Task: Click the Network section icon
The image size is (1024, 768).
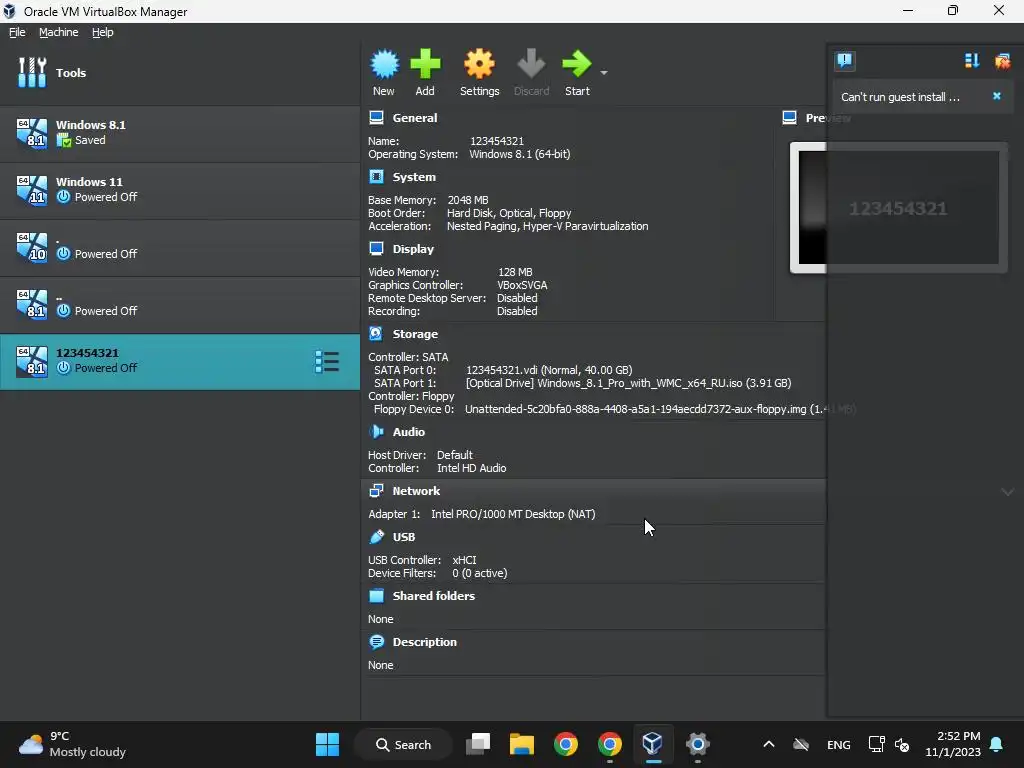Action: point(376,490)
